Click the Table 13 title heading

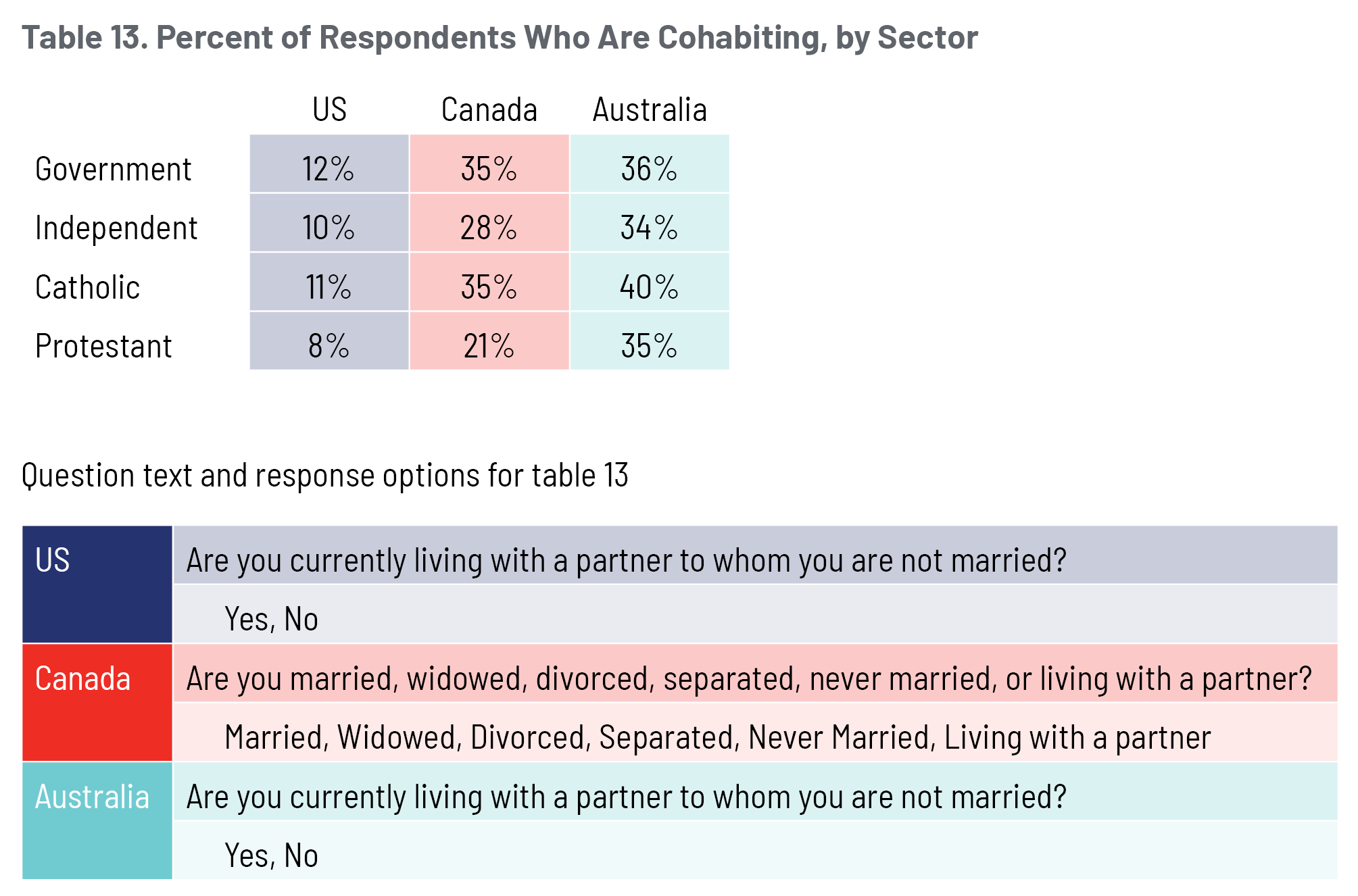499,38
